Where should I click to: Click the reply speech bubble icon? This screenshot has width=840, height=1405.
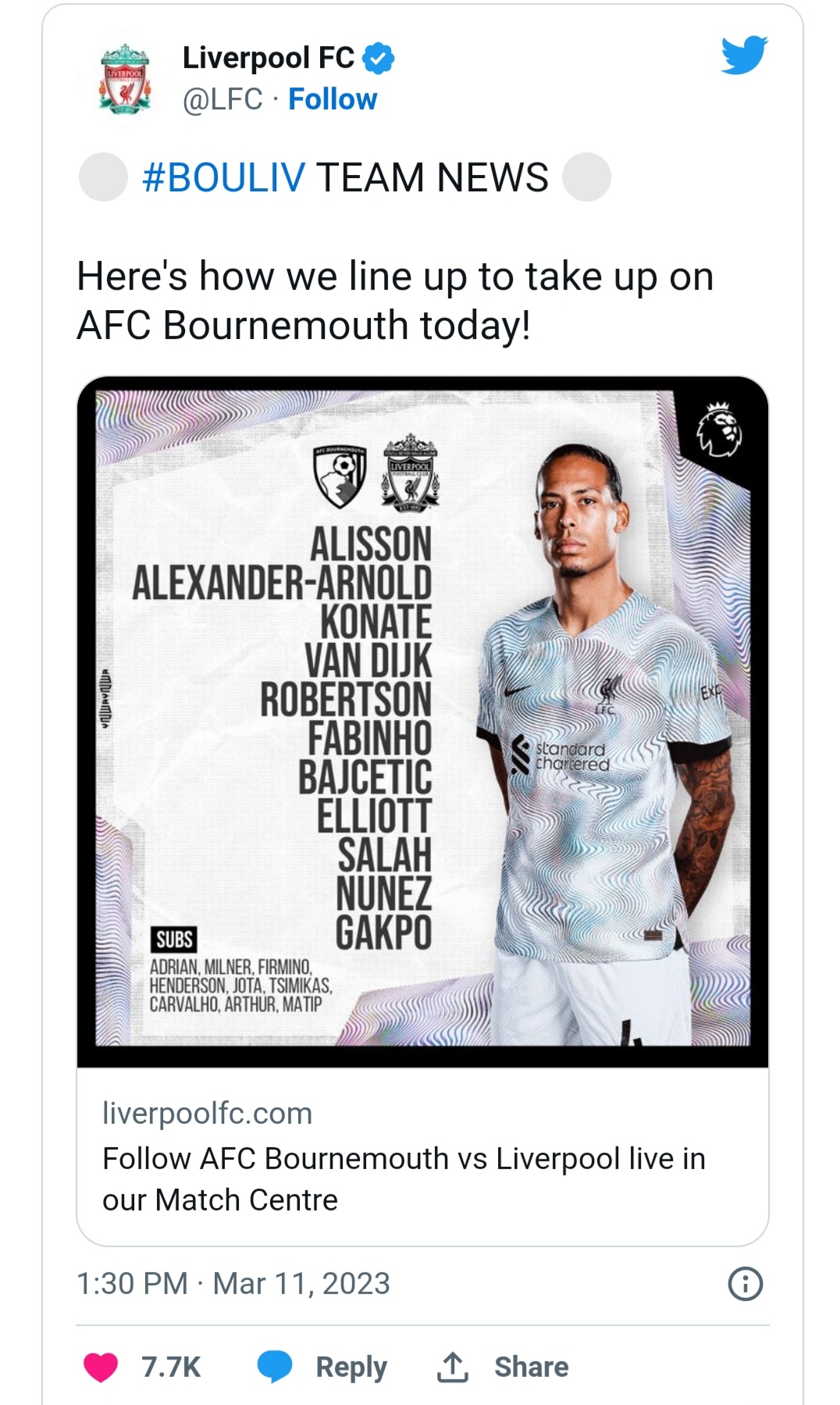pos(275,1367)
